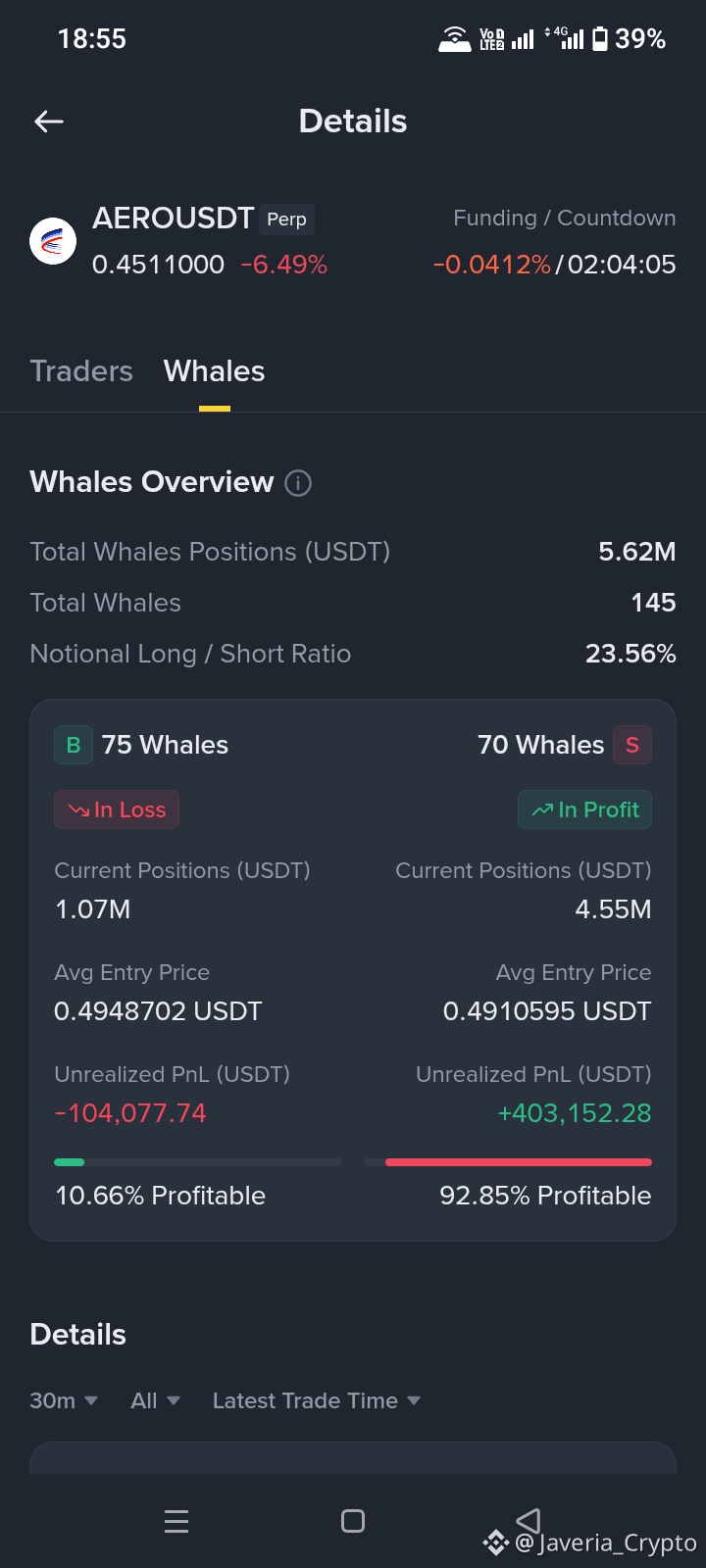
Task: Open the 30m timeframe dropdown
Action: point(64,1401)
